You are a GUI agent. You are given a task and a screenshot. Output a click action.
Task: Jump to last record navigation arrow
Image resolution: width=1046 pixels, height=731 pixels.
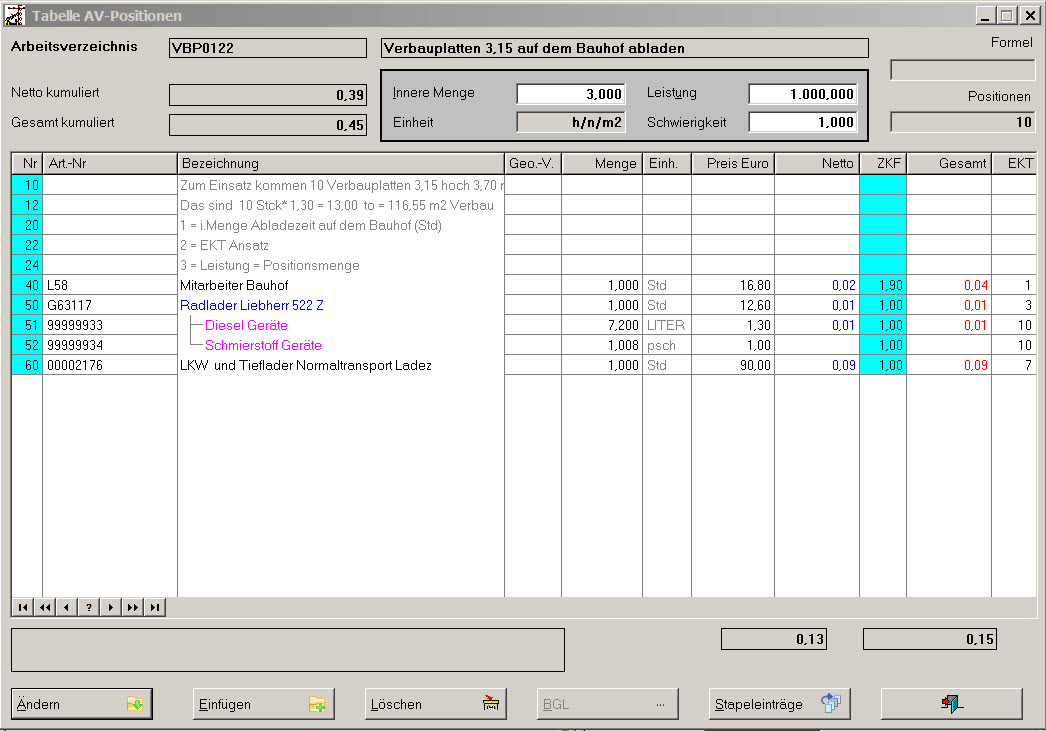coord(154,607)
